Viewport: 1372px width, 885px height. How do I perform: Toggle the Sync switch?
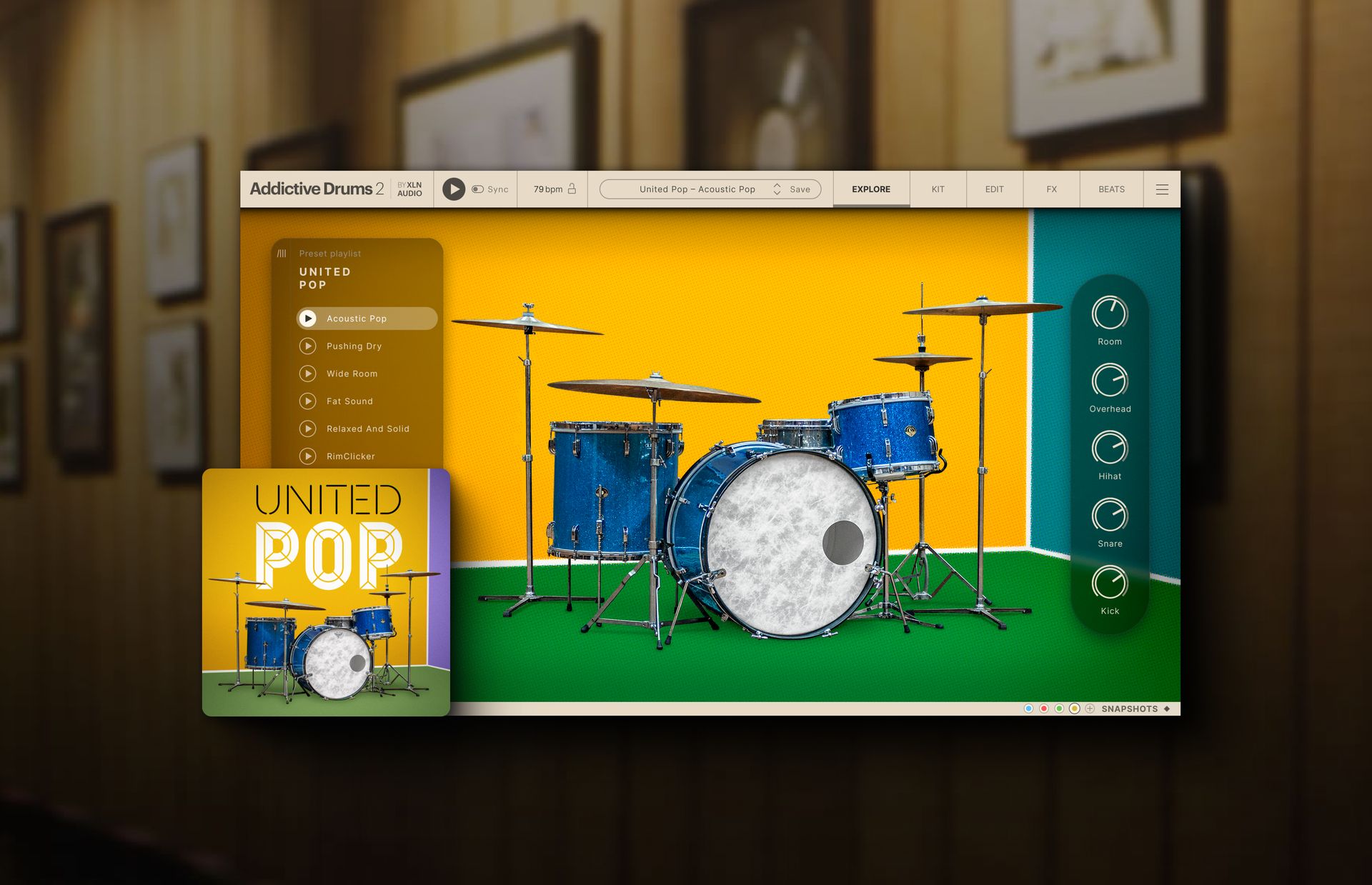pyautogui.click(x=478, y=189)
